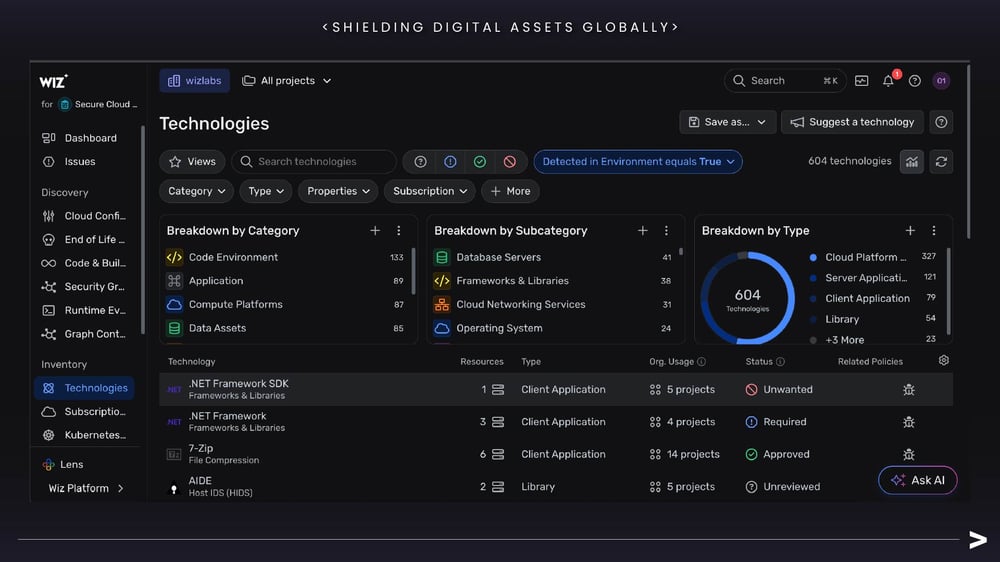The height and width of the screenshot is (562, 1000).
Task: Open table column settings gear
Action: click(944, 360)
